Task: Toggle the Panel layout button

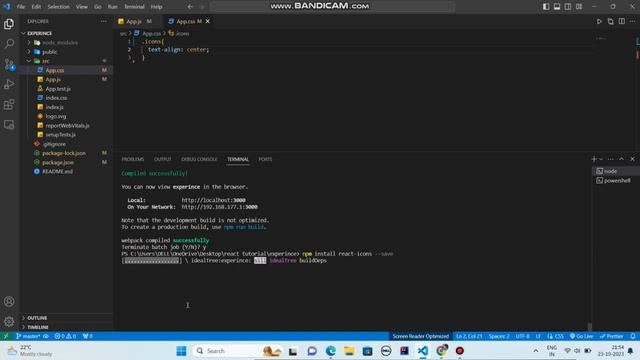Action: pyautogui.click(x=557, y=7)
